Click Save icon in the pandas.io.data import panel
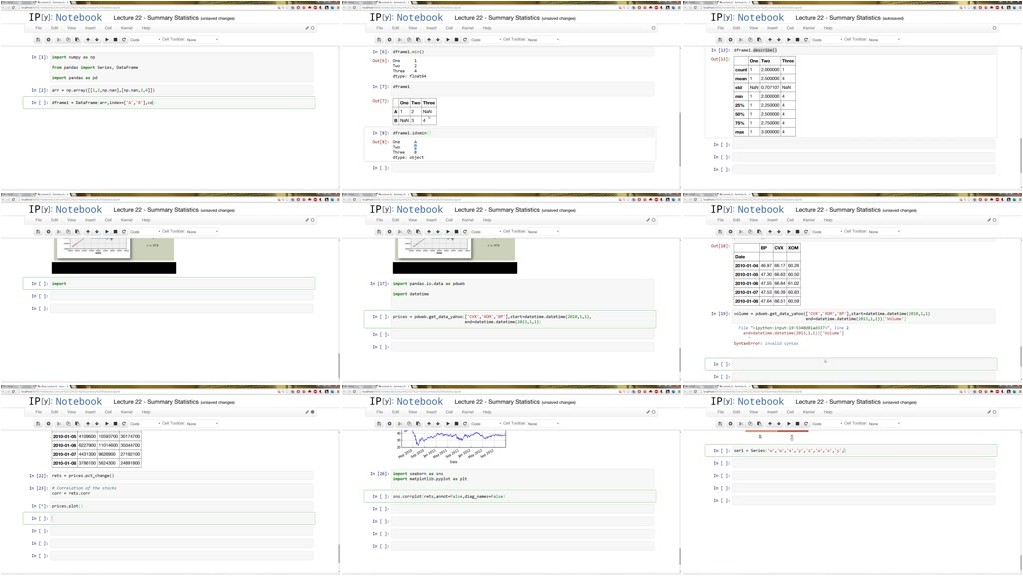Screen dimensions: 1023x576 pyautogui.click(x=379, y=231)
